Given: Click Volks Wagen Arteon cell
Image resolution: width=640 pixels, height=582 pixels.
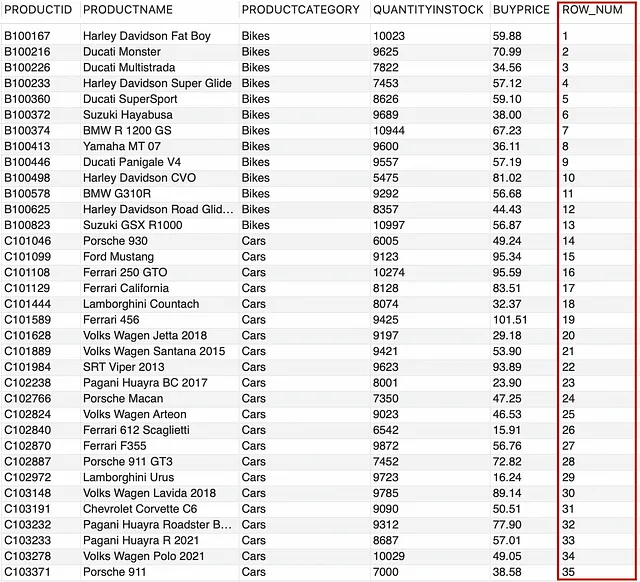Looking at the screenshot, I should pos(134,414).
